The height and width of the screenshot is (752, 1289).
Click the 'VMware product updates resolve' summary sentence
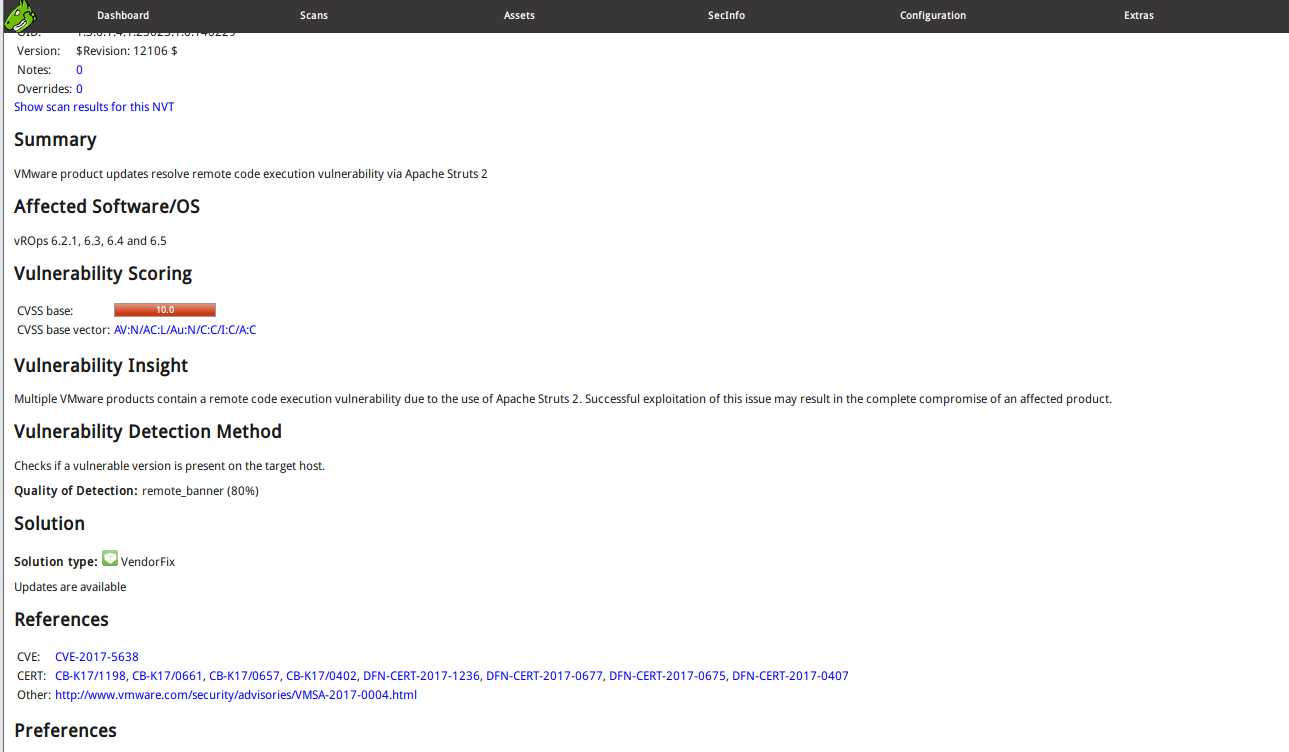click(251, 174)
